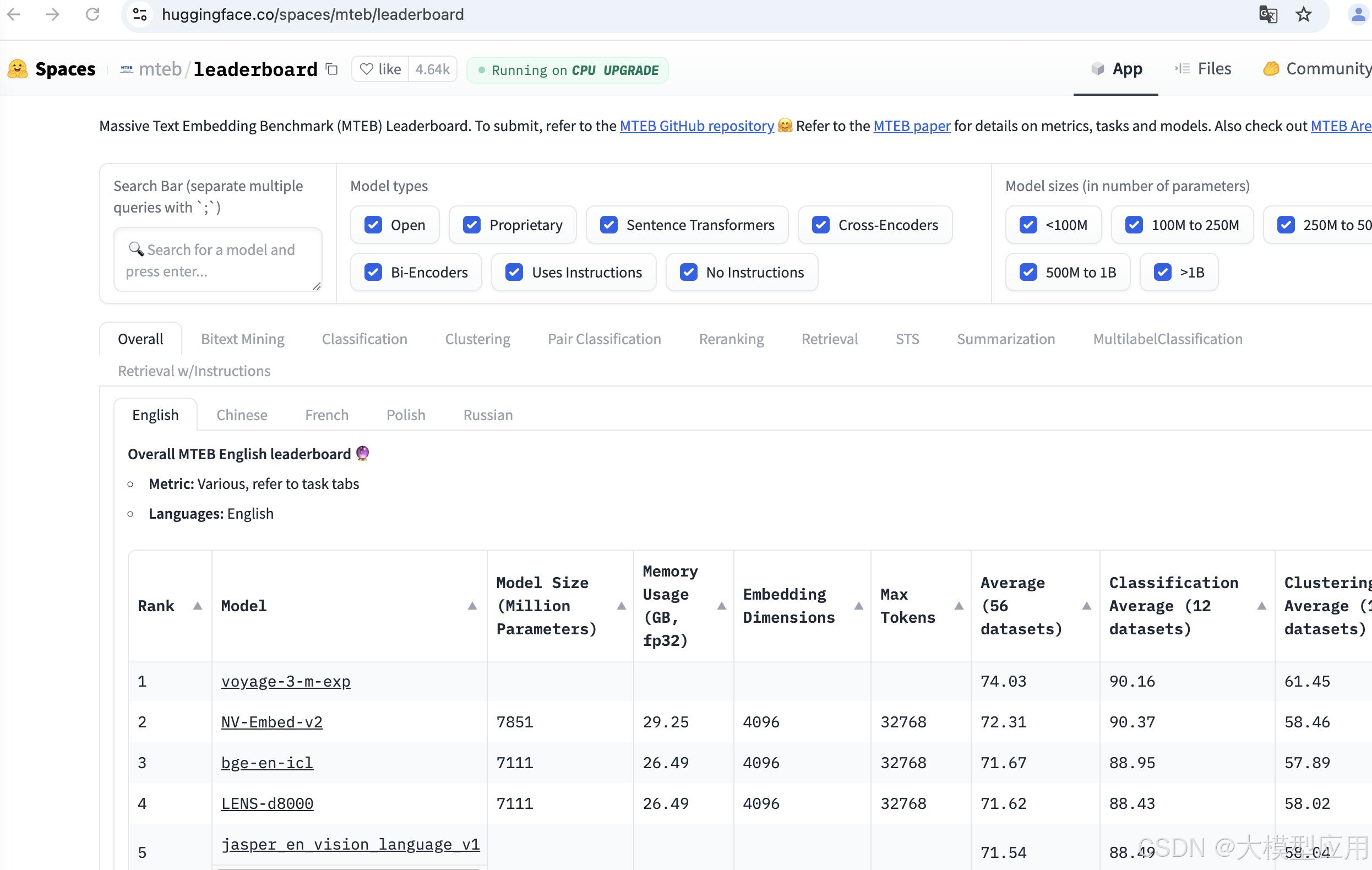Image resolution: width=1372 pixels, height=870 pixels.
Task: Click the Hugging Face Spaces logo
Action: click(18, 69)
